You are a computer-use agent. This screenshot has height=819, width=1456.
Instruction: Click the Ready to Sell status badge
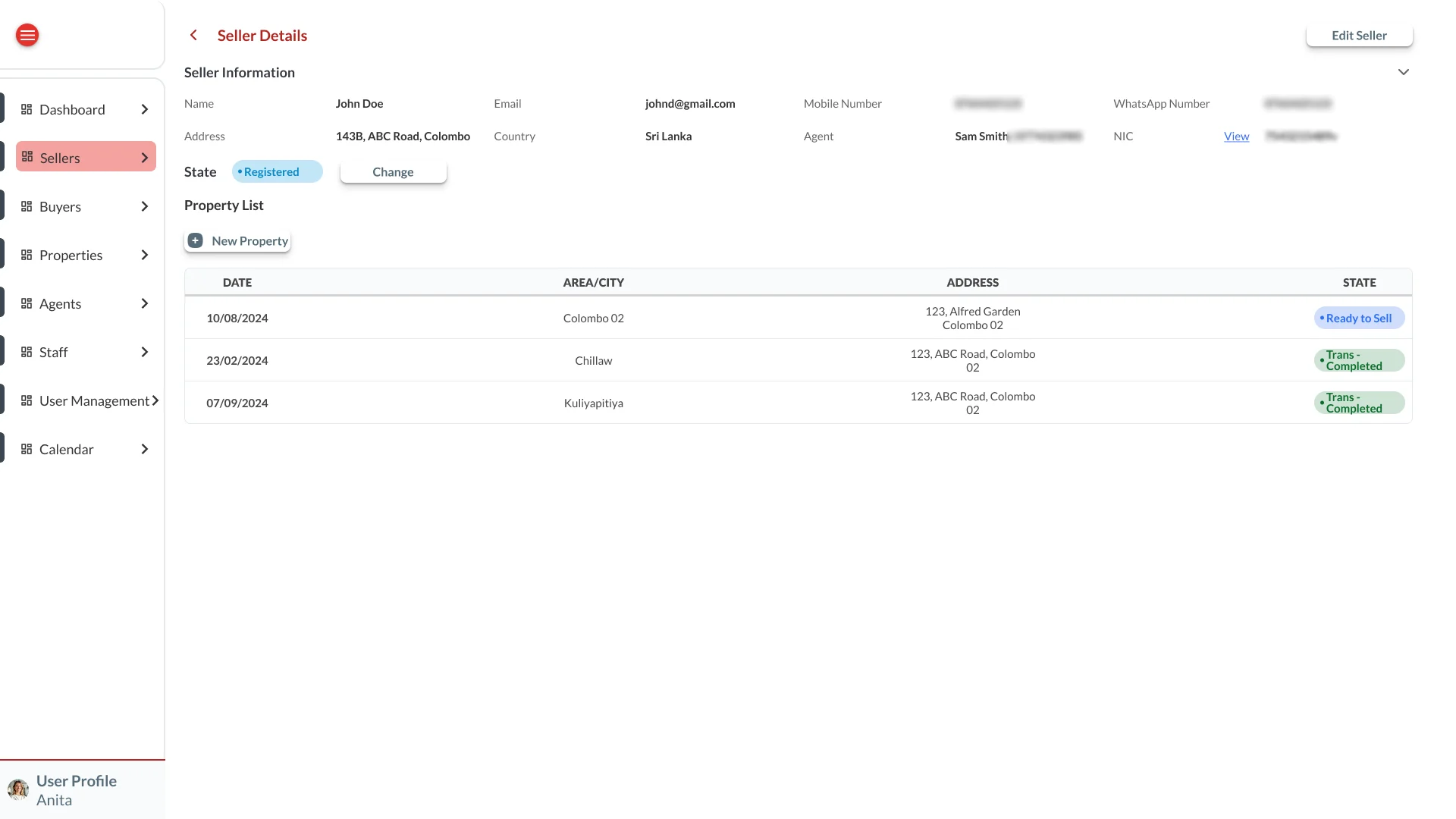click(1359, 318)
